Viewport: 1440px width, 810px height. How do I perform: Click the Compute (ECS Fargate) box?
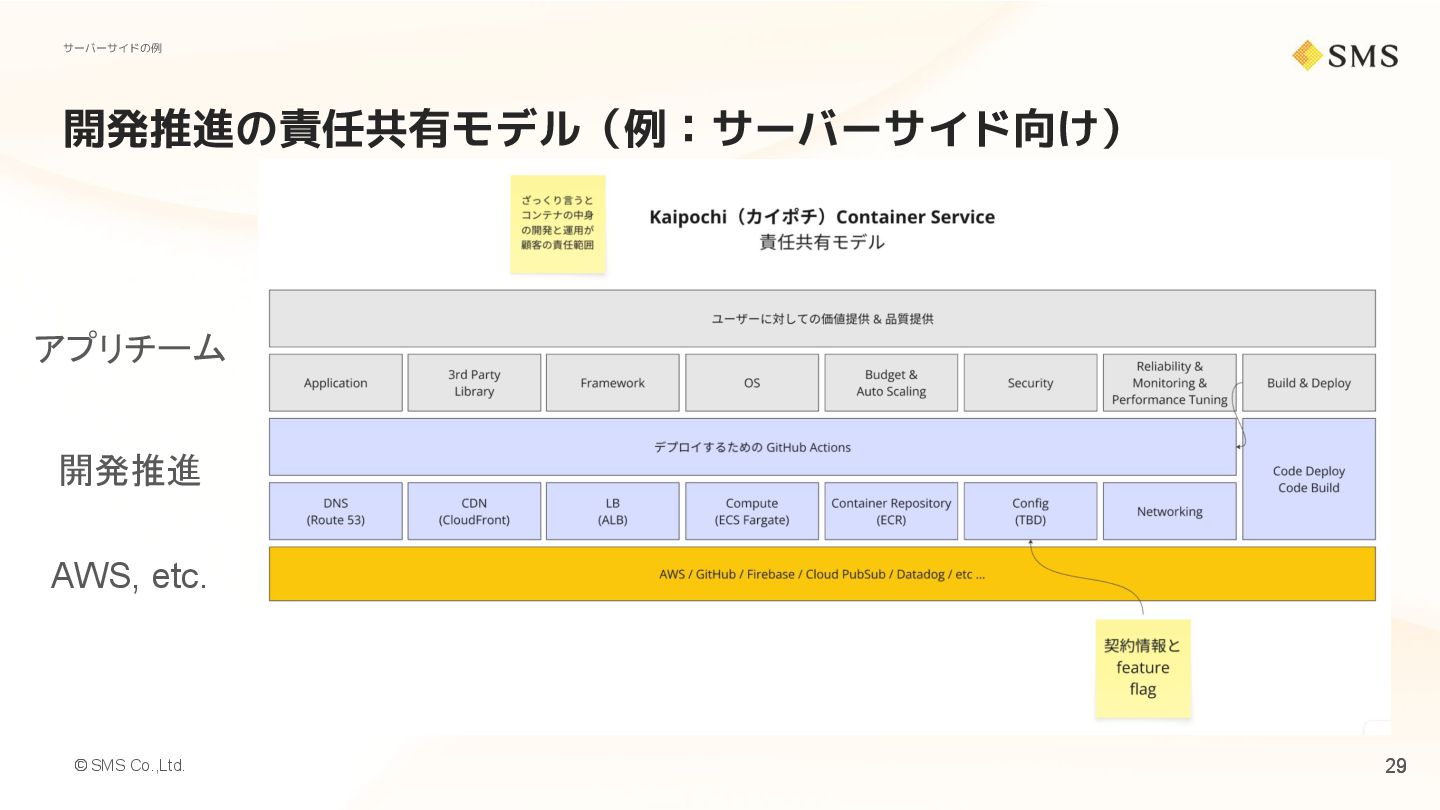click(x=752, y=511)
